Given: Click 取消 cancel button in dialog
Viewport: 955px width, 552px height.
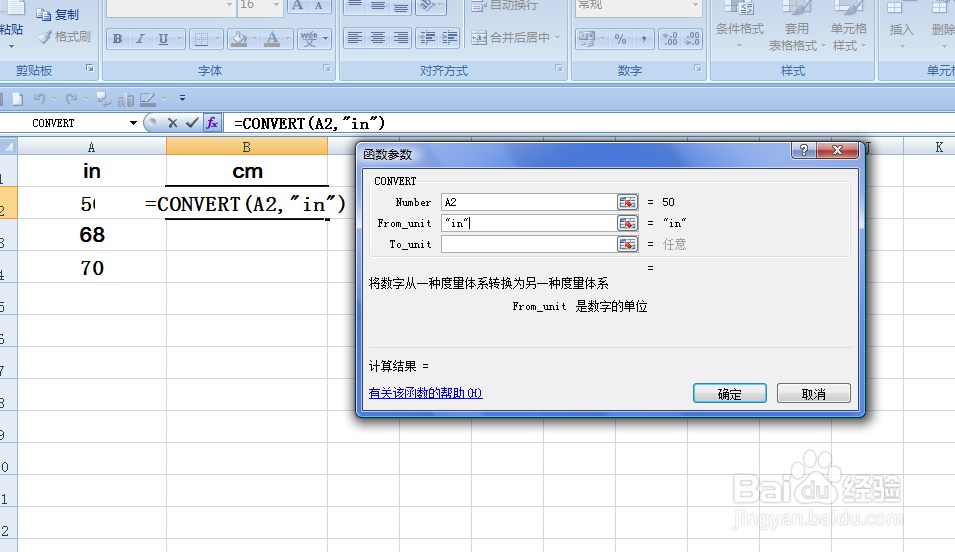Looking at the screenshot, I should coord(814,394).
